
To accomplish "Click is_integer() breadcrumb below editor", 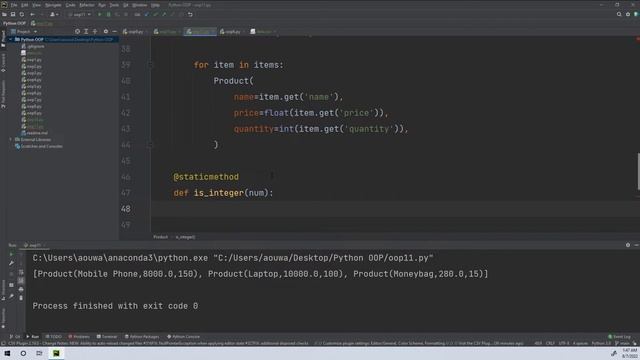I will tap(185, 237).
